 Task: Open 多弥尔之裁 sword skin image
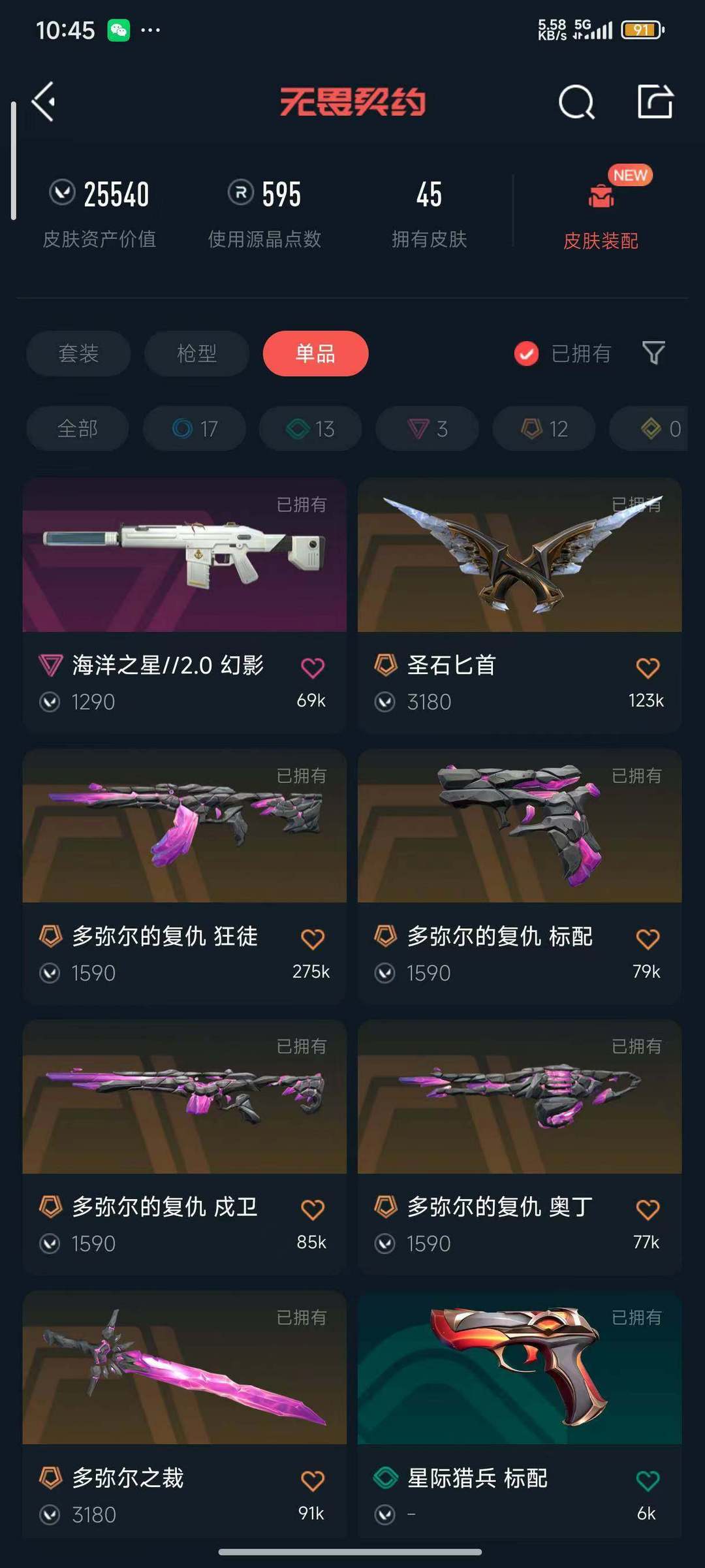pos(185,1368)
